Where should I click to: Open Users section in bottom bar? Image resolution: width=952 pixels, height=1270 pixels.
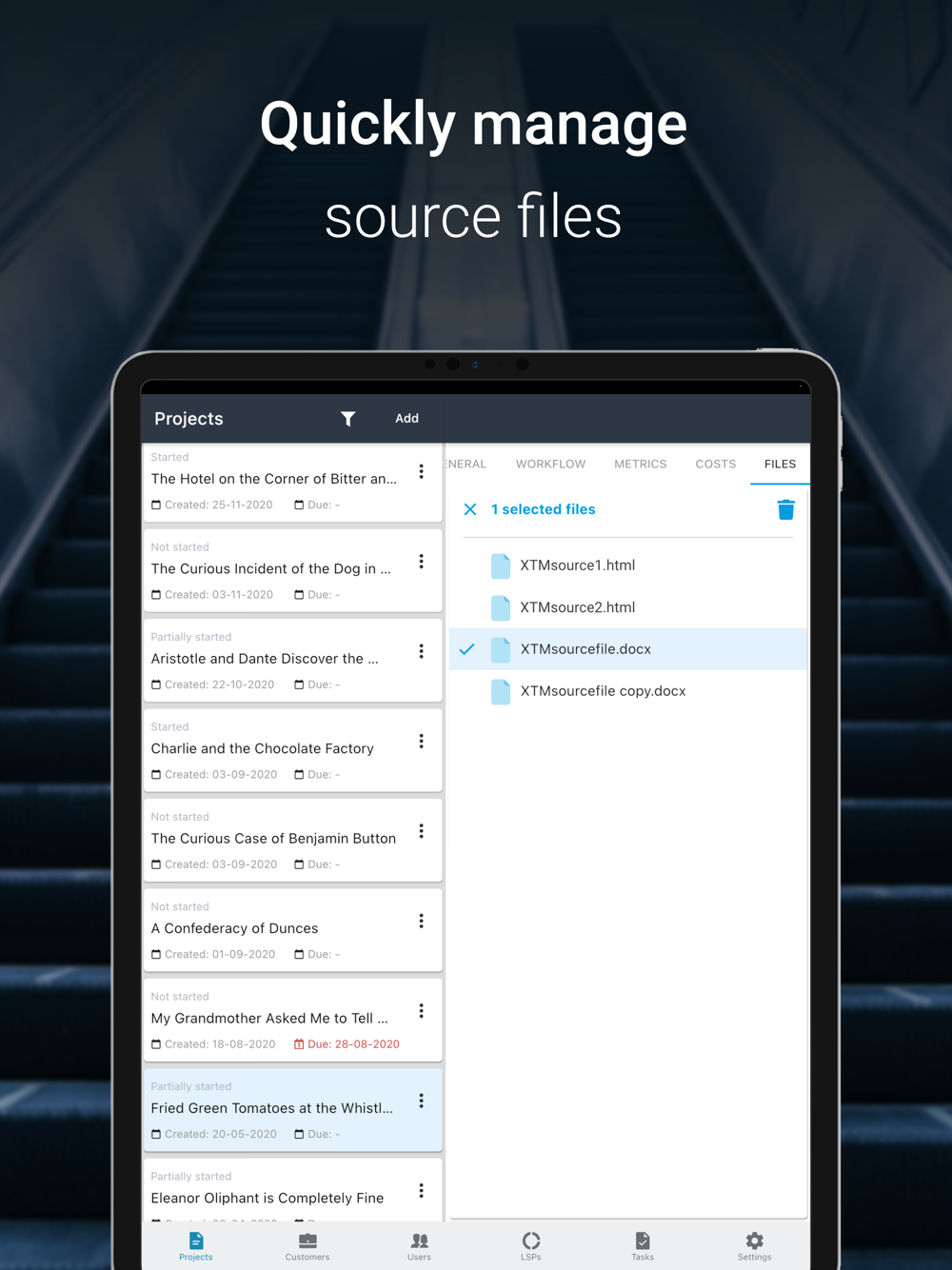(x=419, y=1246)
